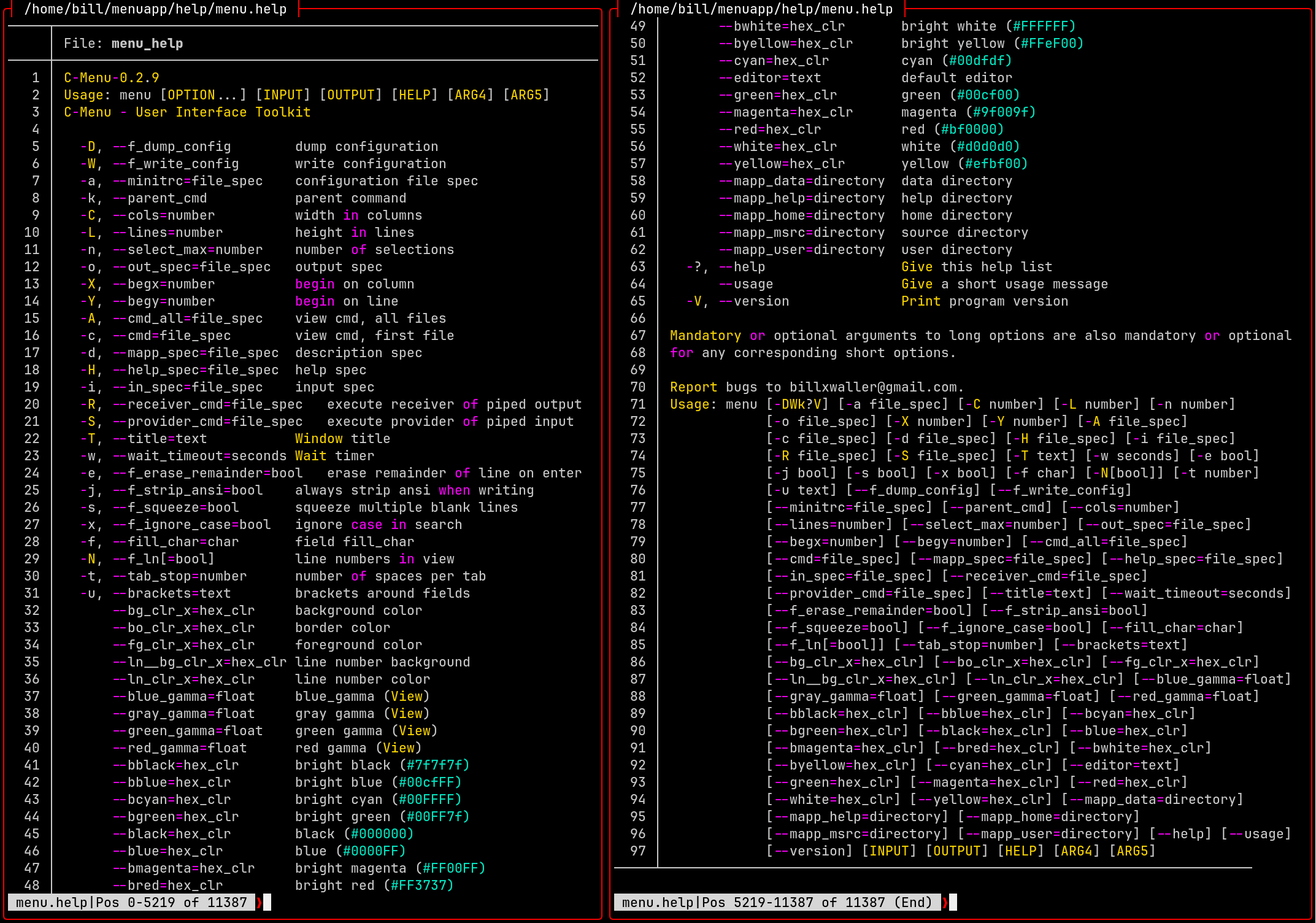The width and height of the screenshot is (1316, 923).
Task: Click 'width in columns' description
Action: (x=359, y=215)
